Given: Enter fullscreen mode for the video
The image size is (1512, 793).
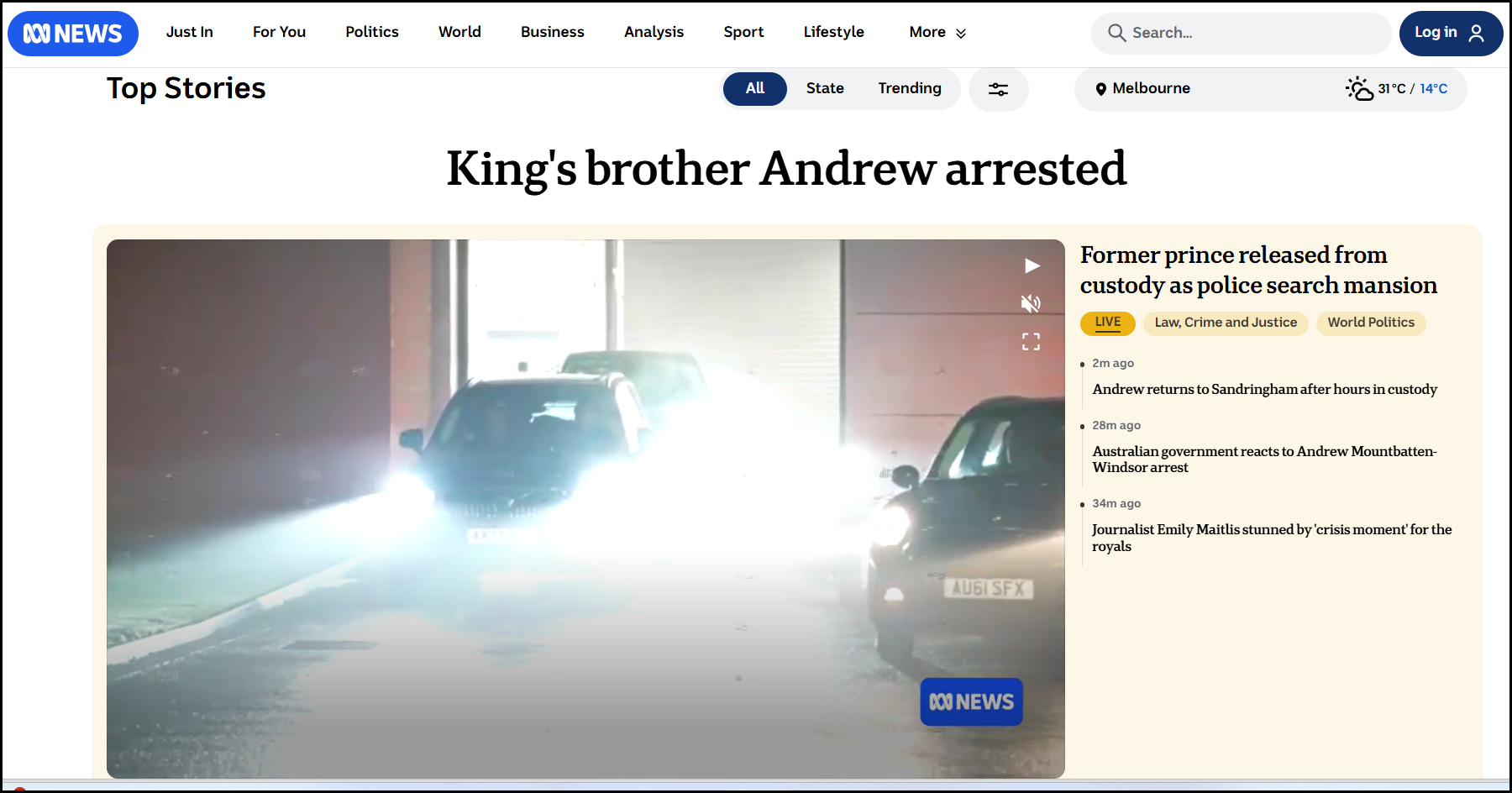Looking at the screenshot, I should [x=1031, y=342].
